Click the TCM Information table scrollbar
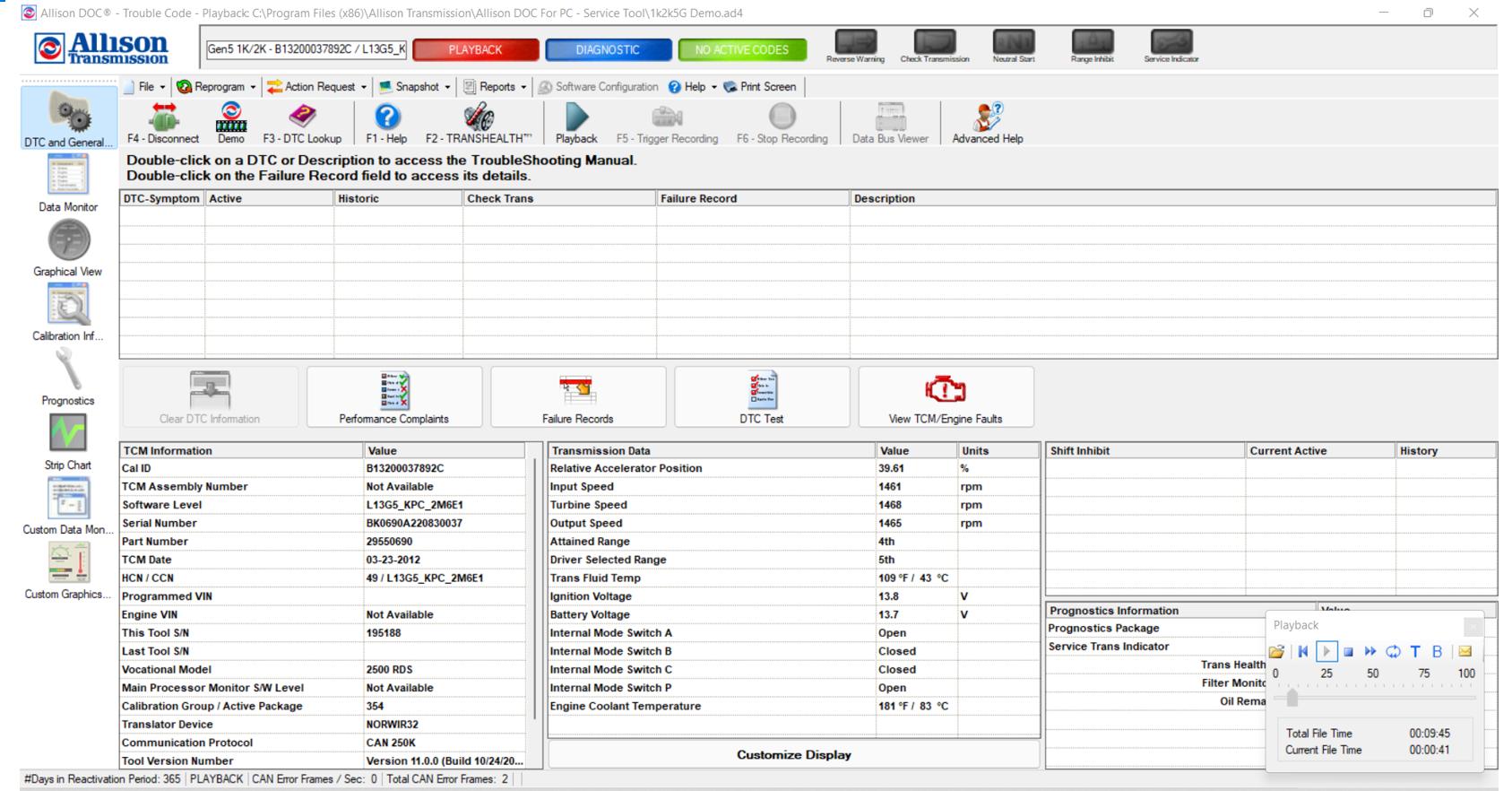This screenshot has width=1512, height=791. click(x=535, y=589)
